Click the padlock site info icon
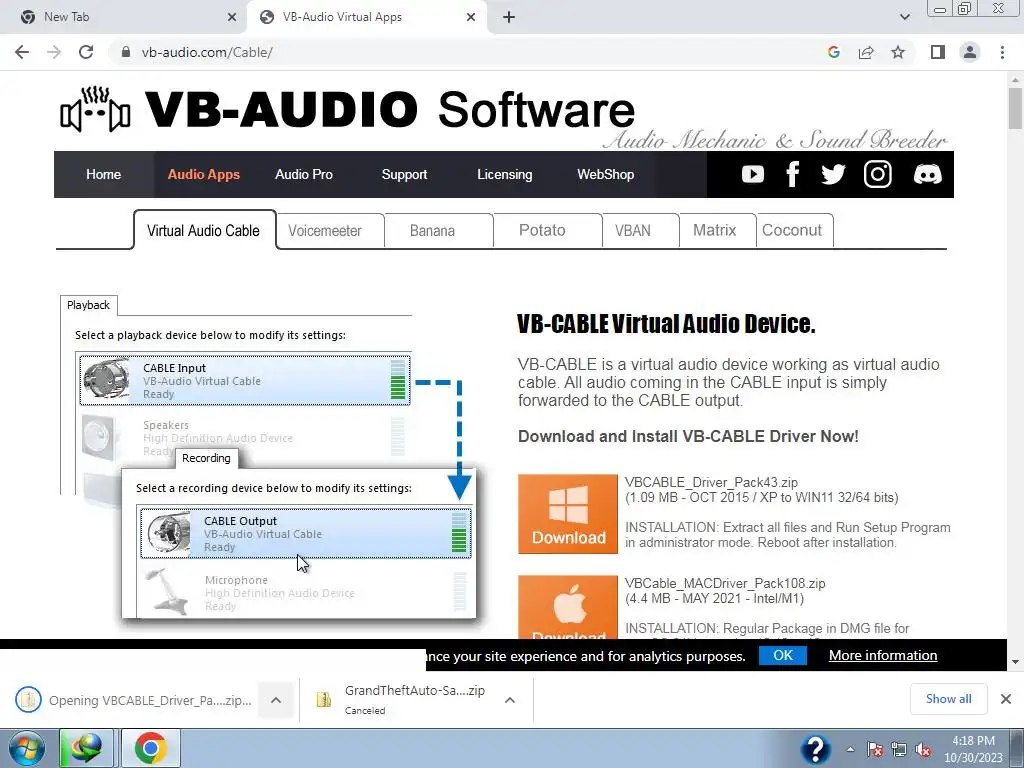 click(126, 52)
